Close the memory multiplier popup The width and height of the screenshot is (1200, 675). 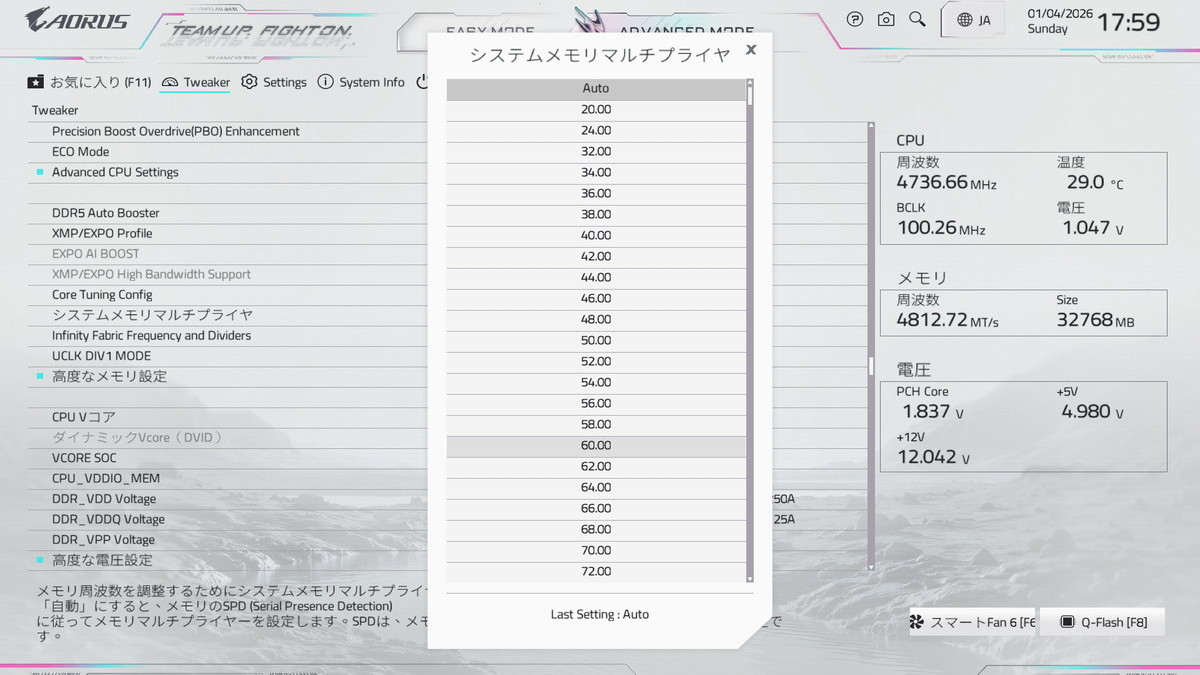[x=751, y=49]
